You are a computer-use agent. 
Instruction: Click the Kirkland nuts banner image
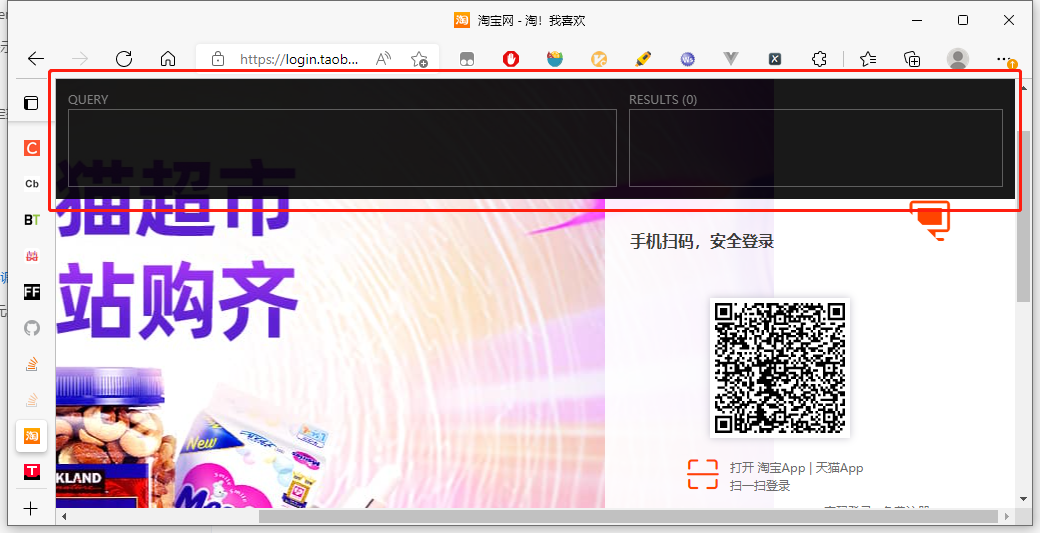pyautogui.click(x=113, y=440)
